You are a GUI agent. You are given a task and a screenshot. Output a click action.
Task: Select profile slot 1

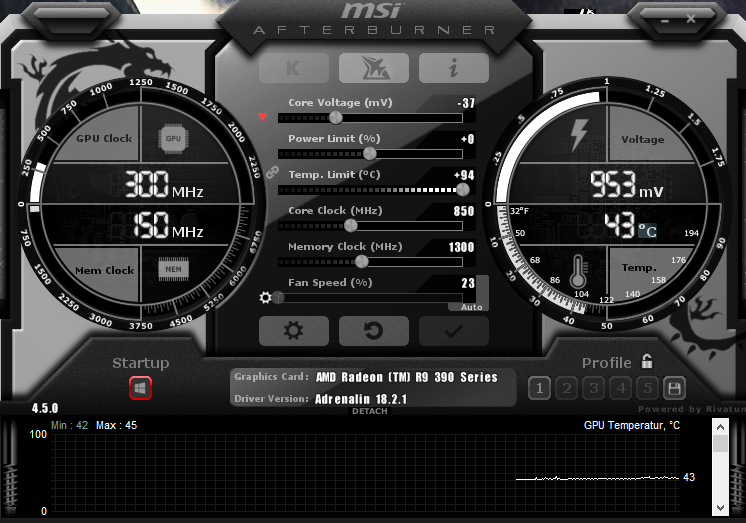pos(540,388)
